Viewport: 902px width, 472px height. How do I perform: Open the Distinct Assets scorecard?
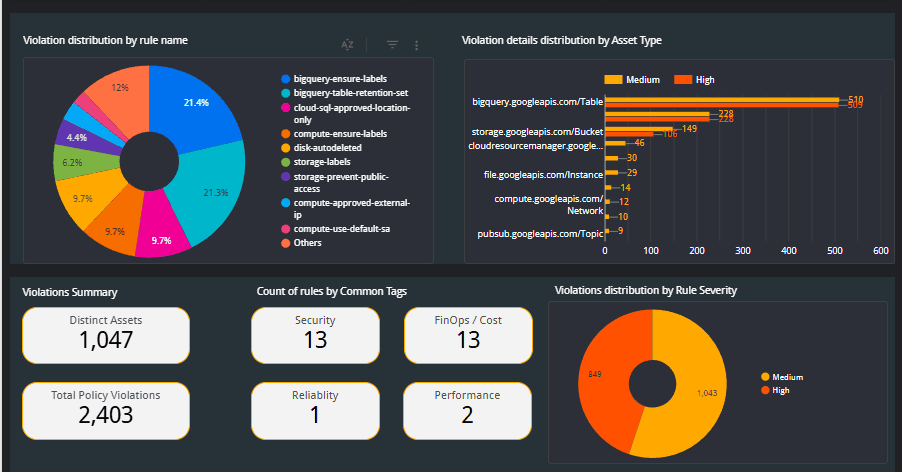coord(106,335)
